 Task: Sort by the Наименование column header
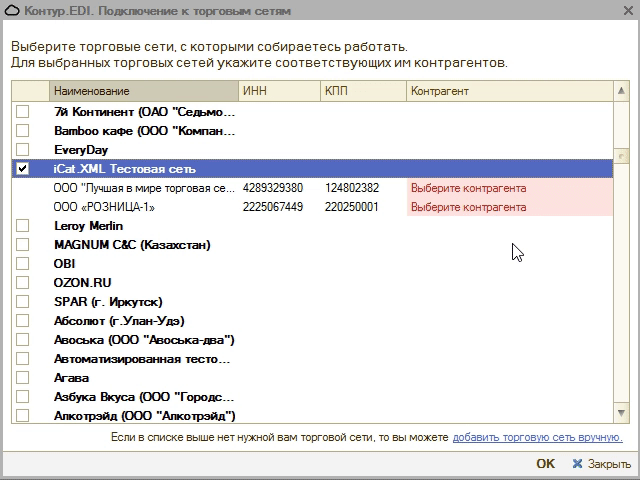(144, 91)
